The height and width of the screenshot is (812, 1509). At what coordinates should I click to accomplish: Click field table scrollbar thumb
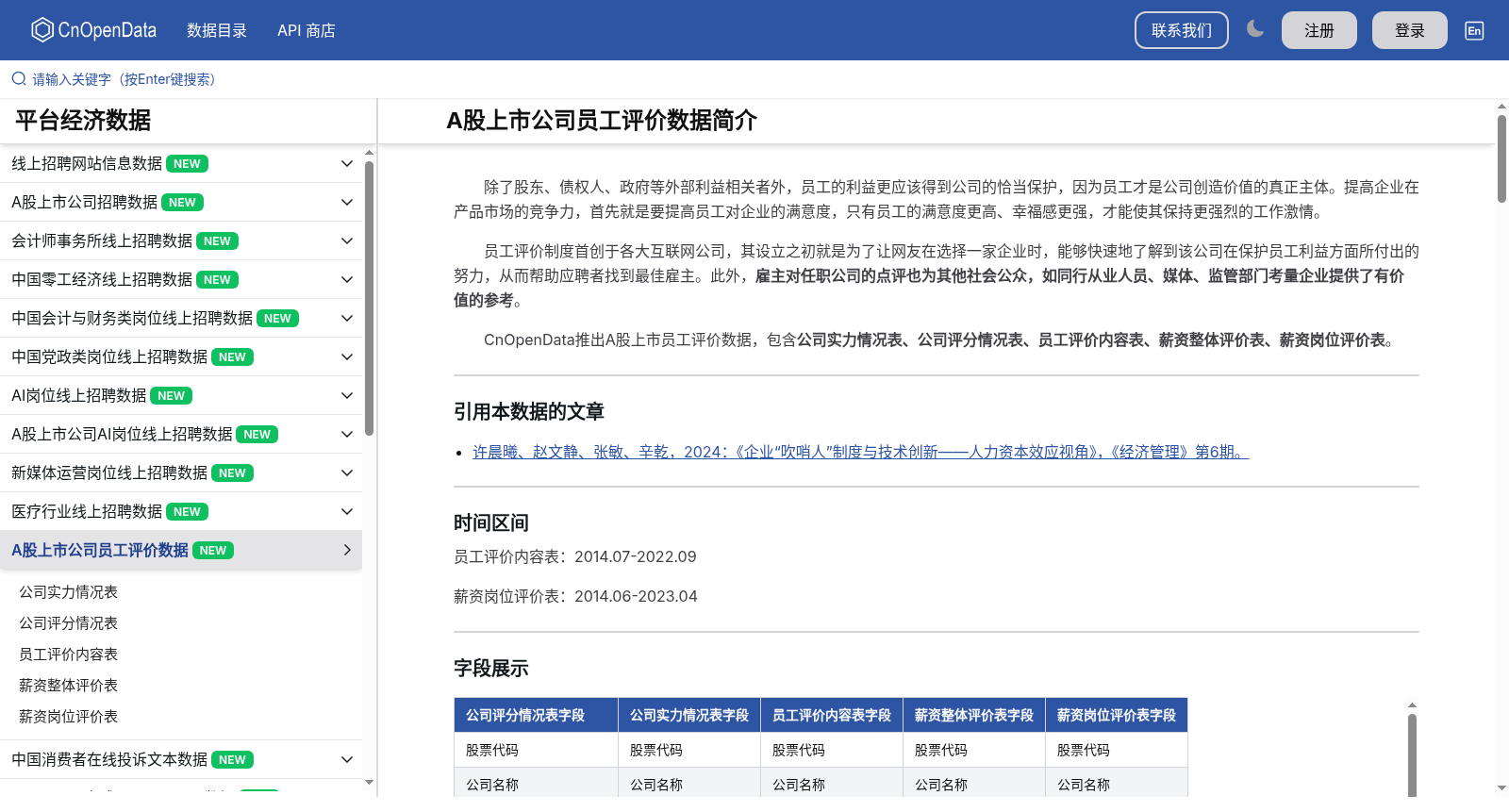pos(1412,754)
